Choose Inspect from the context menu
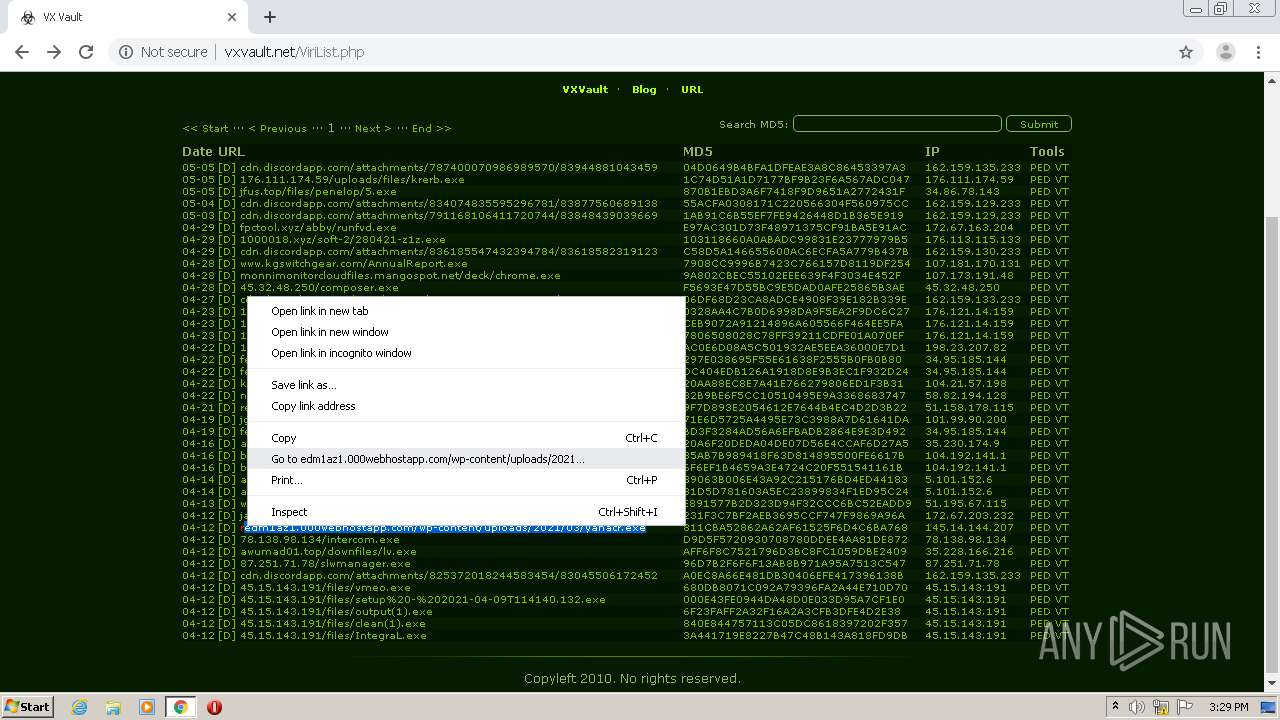Viewport: 1280px width, 720px height. click(465, 512)
